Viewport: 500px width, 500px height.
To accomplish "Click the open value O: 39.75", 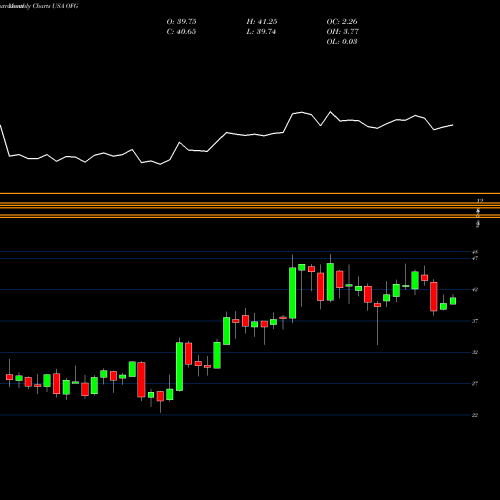I will pyautogui.click(x=181, y=22).
